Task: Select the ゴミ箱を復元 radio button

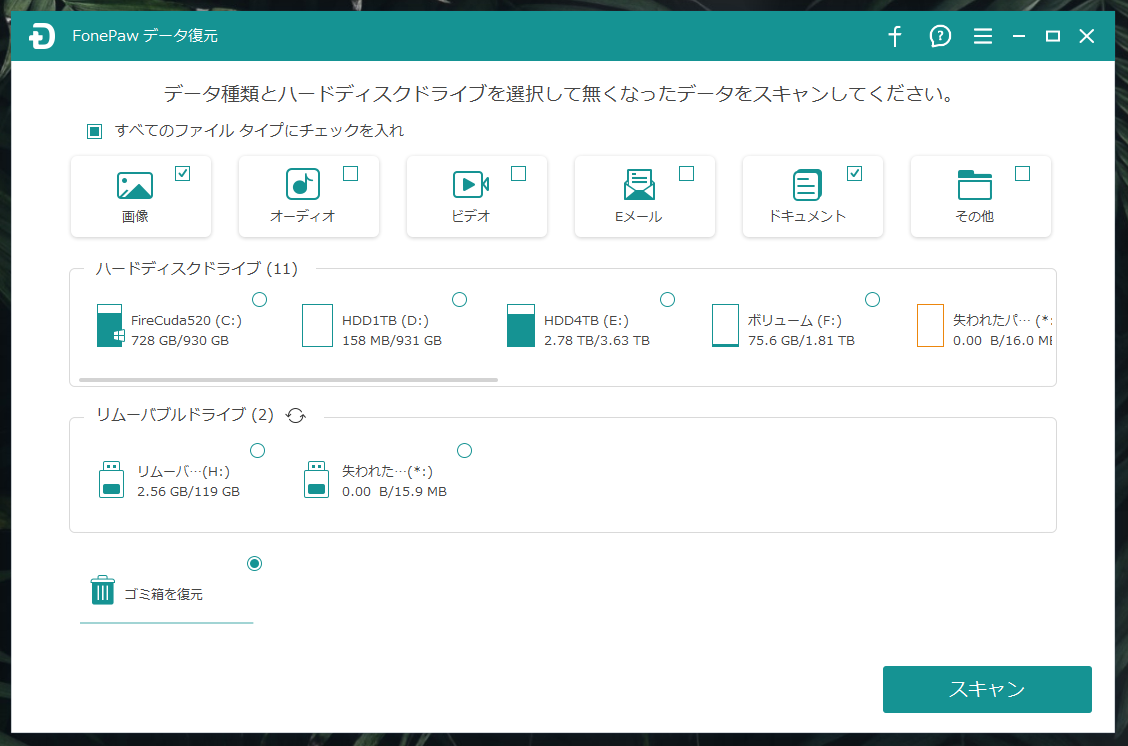Action: [x=255, y=563]
